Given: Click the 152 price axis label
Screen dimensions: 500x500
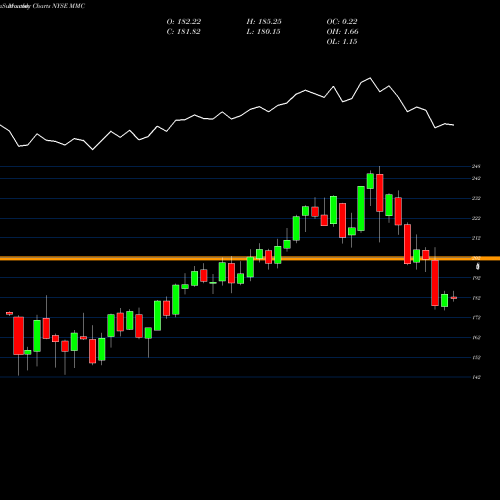Looking at the screenshot, I should [476, 357].
